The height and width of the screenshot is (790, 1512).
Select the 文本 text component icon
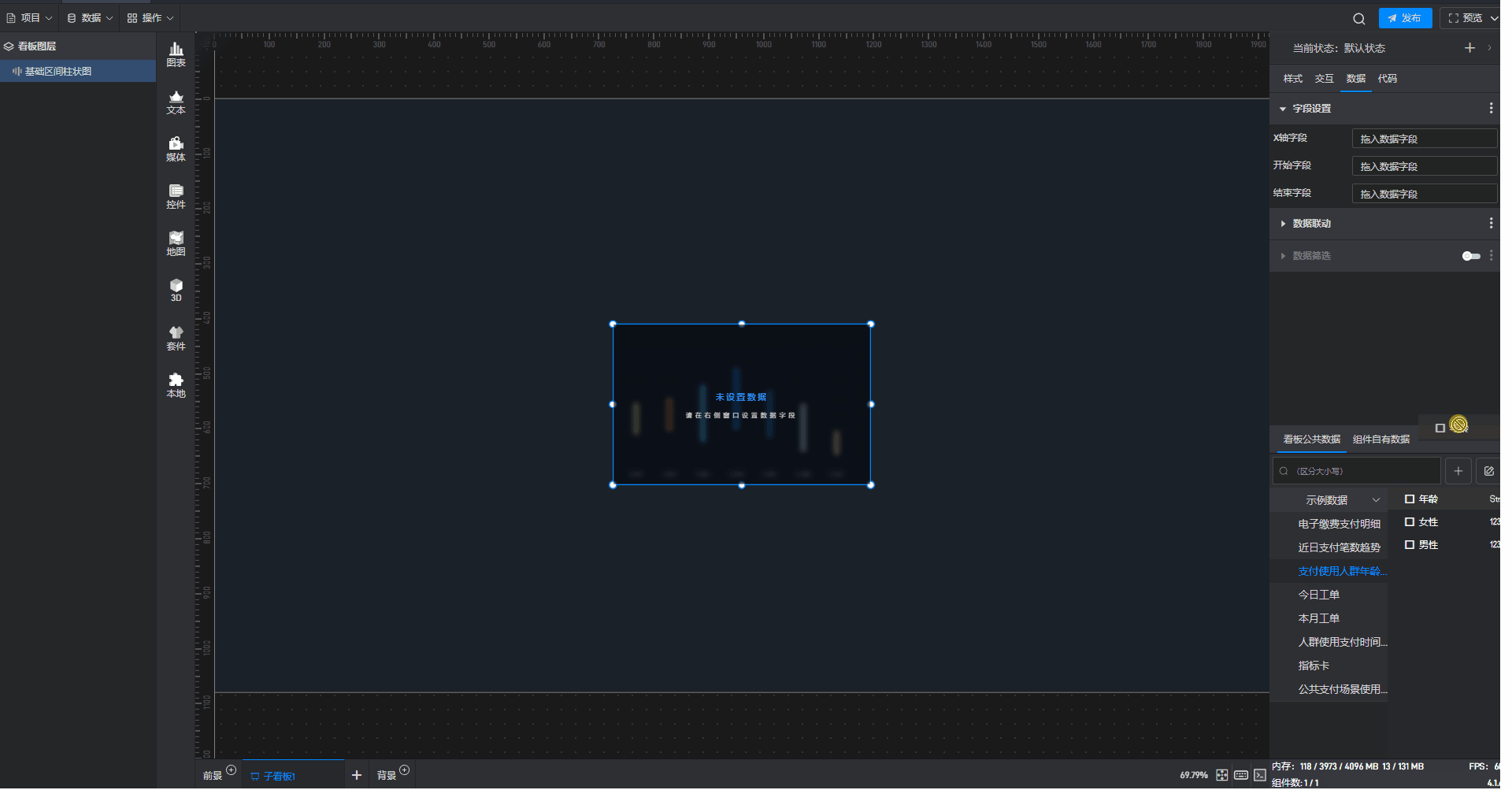click(x=176, y=102)
